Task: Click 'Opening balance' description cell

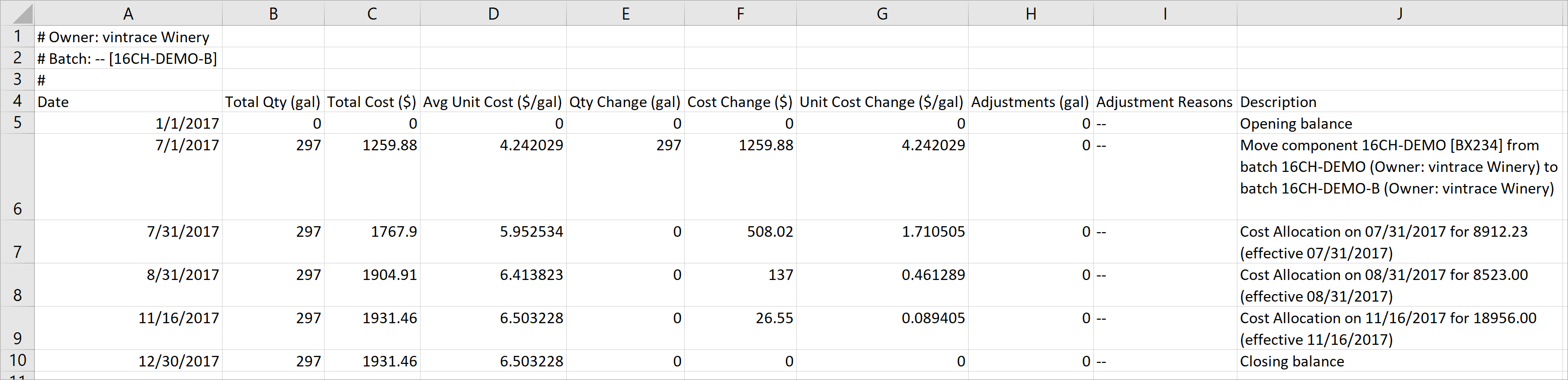Action: click(1400, 123)
